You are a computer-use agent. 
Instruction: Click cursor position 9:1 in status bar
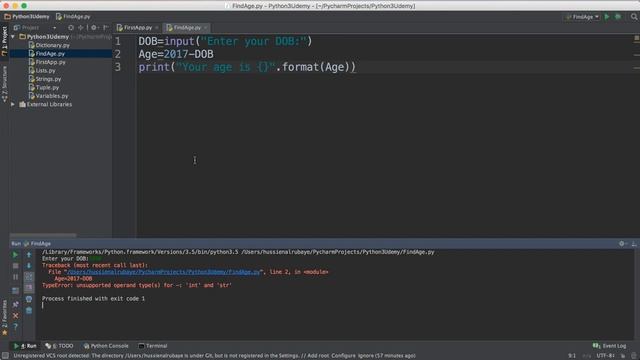(x=572, y=356)
